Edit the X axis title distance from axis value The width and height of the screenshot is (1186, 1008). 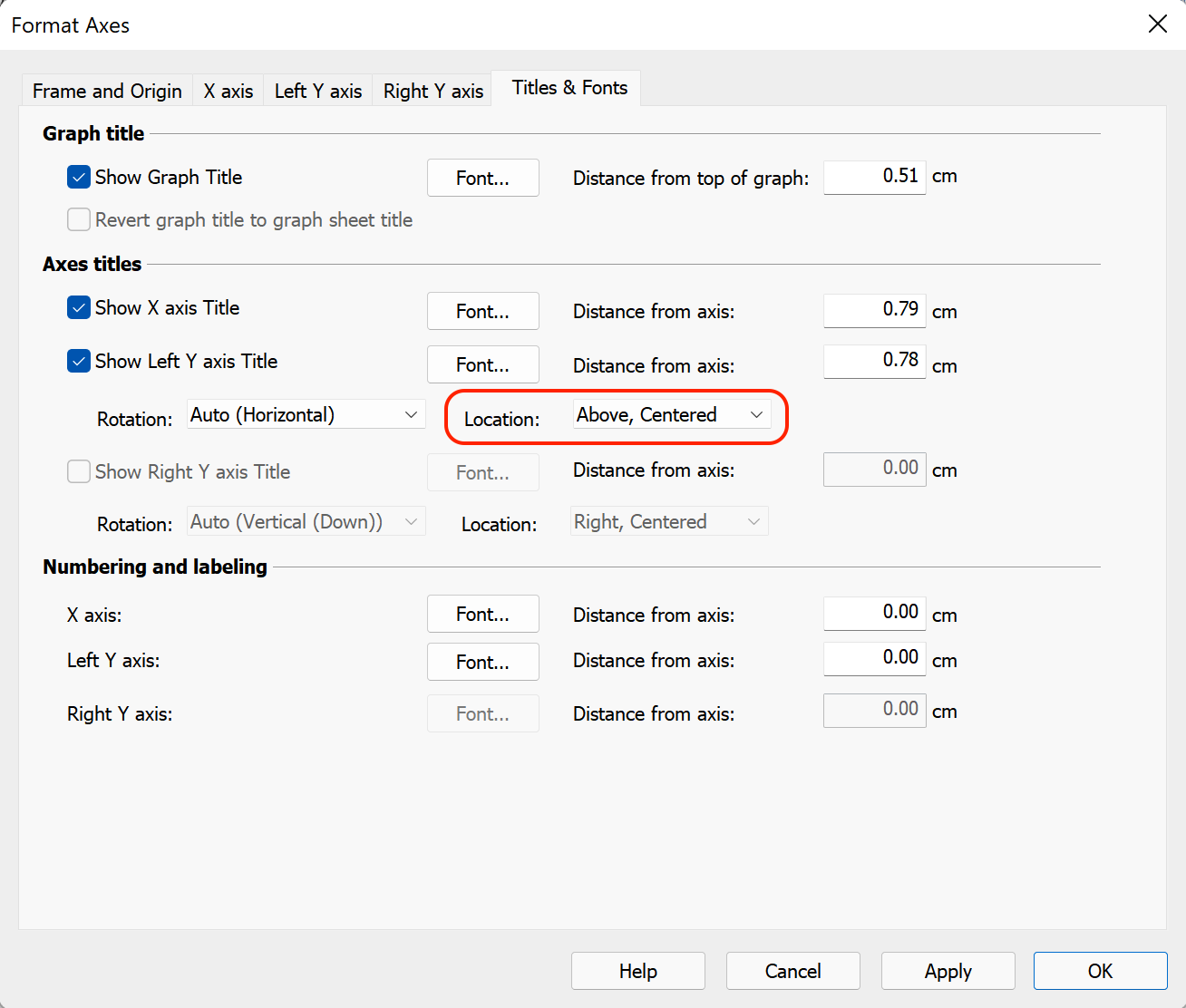[873, 310]
